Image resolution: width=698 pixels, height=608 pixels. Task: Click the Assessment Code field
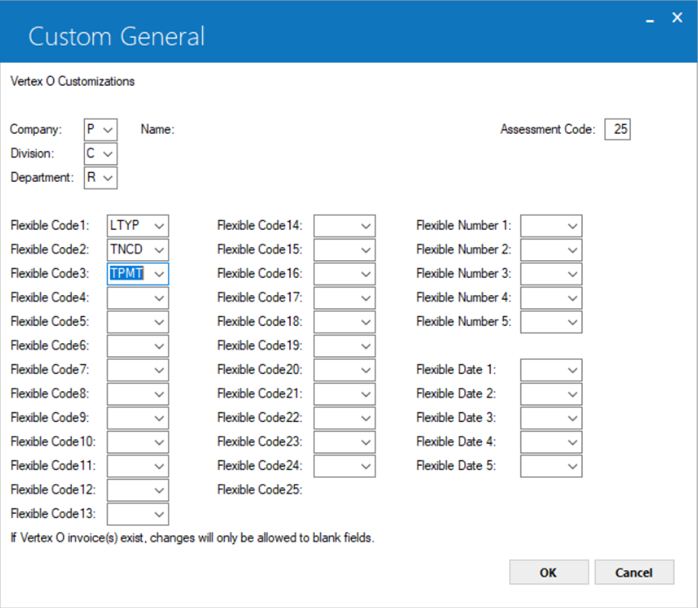(x=617, y=130)
